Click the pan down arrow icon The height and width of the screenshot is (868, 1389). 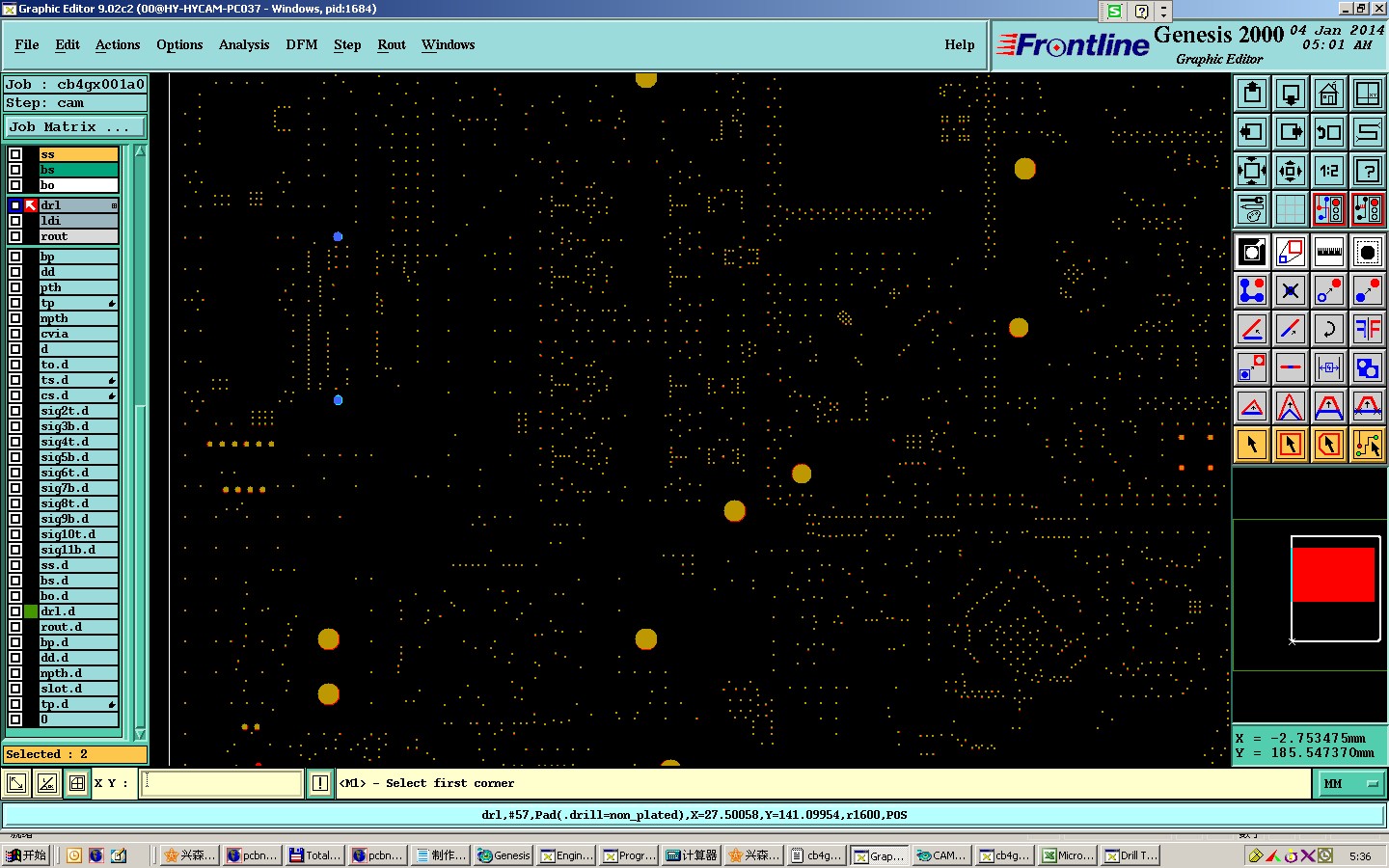[x=1291, y=94]
